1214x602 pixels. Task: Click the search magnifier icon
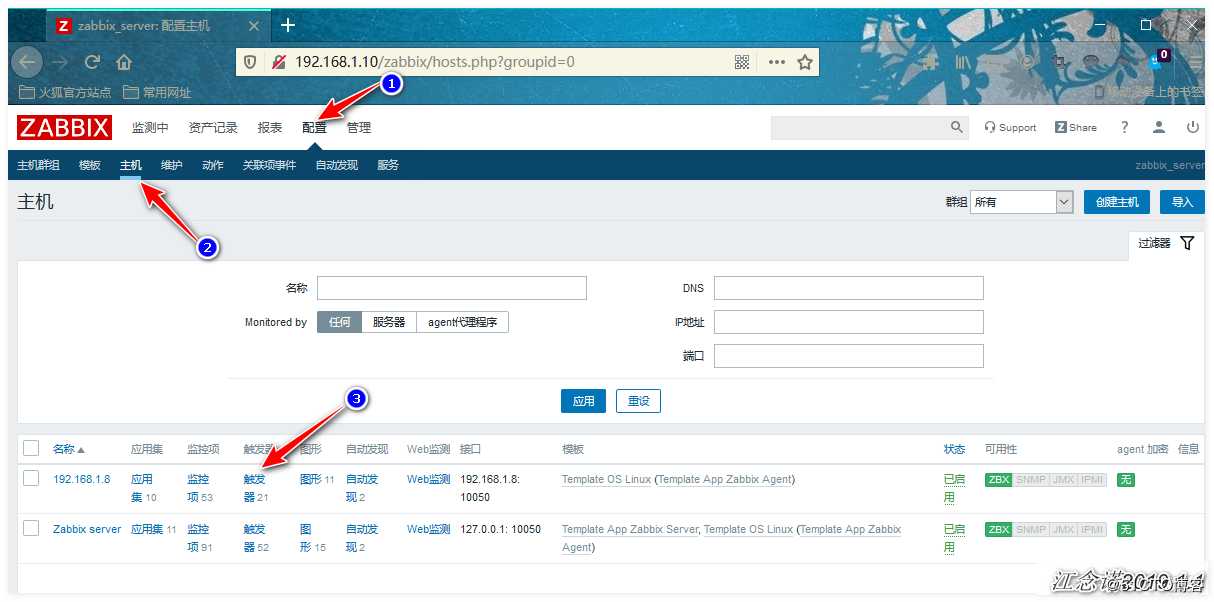click(x=957, y=127)
